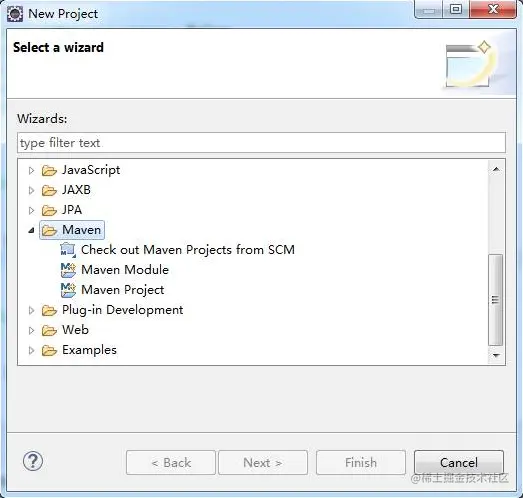Expand the Web category

31,331
